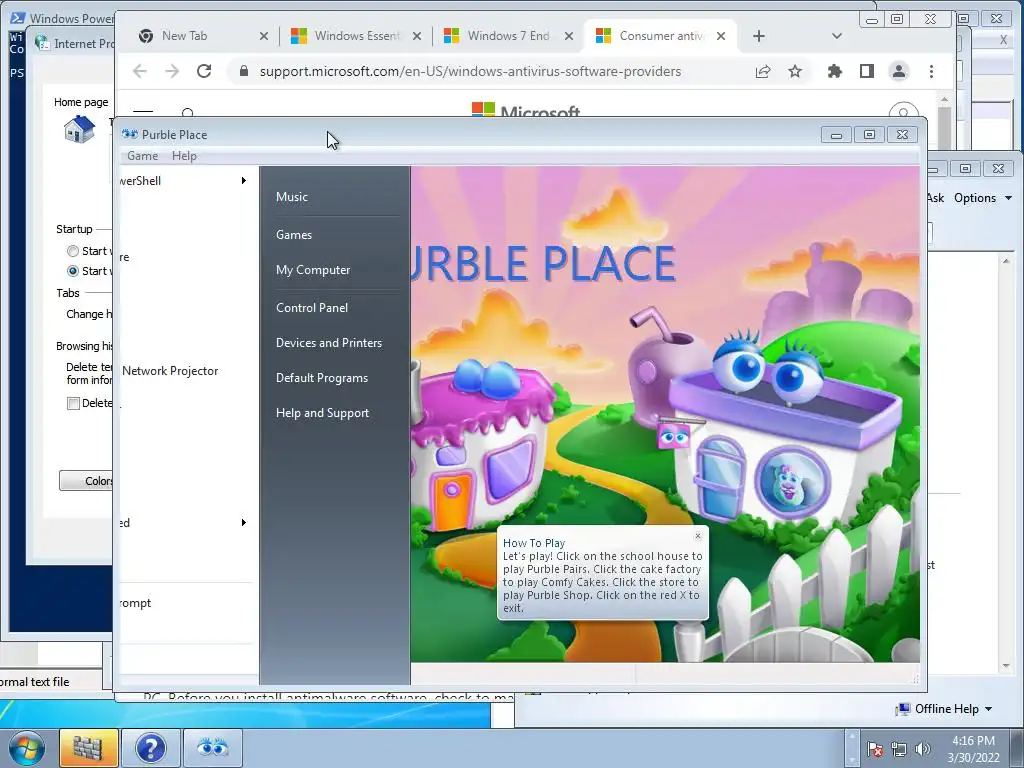Click the address bar lock icon
Viewport: 1024px width, 768px height.
click(x=244, y=71)
